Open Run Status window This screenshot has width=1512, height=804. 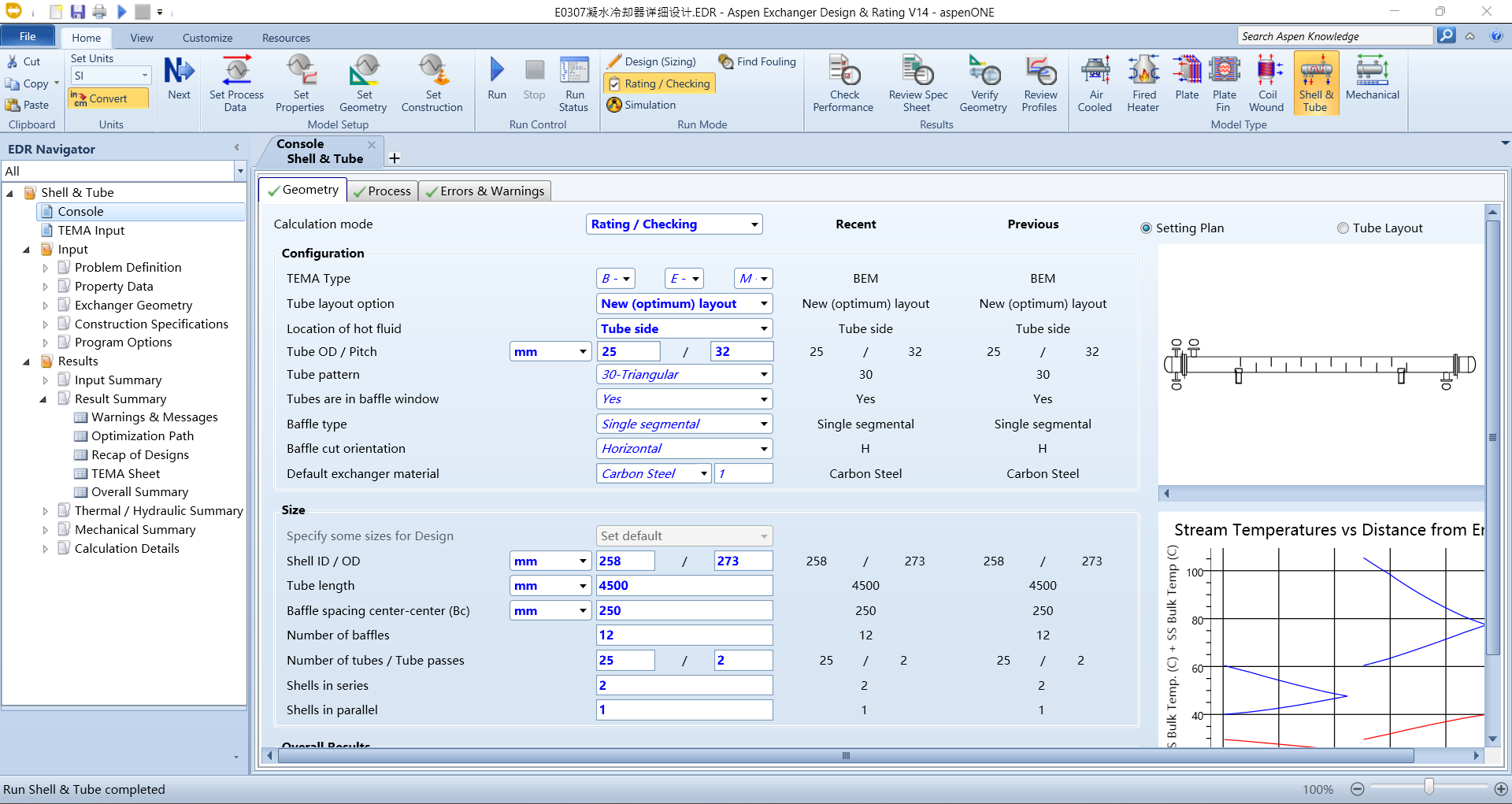click(x=574, y=83)
